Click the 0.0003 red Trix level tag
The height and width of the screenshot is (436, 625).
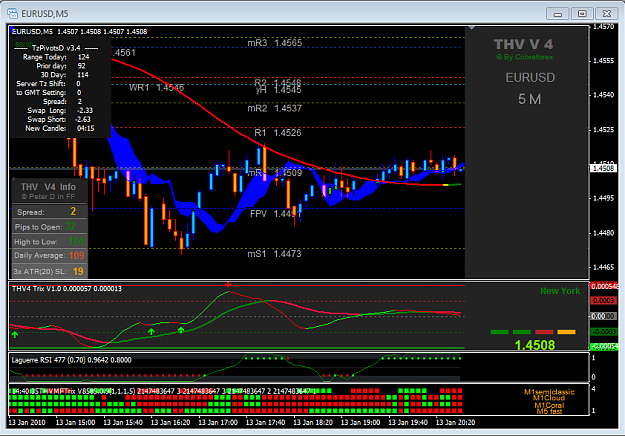[603, 300]
